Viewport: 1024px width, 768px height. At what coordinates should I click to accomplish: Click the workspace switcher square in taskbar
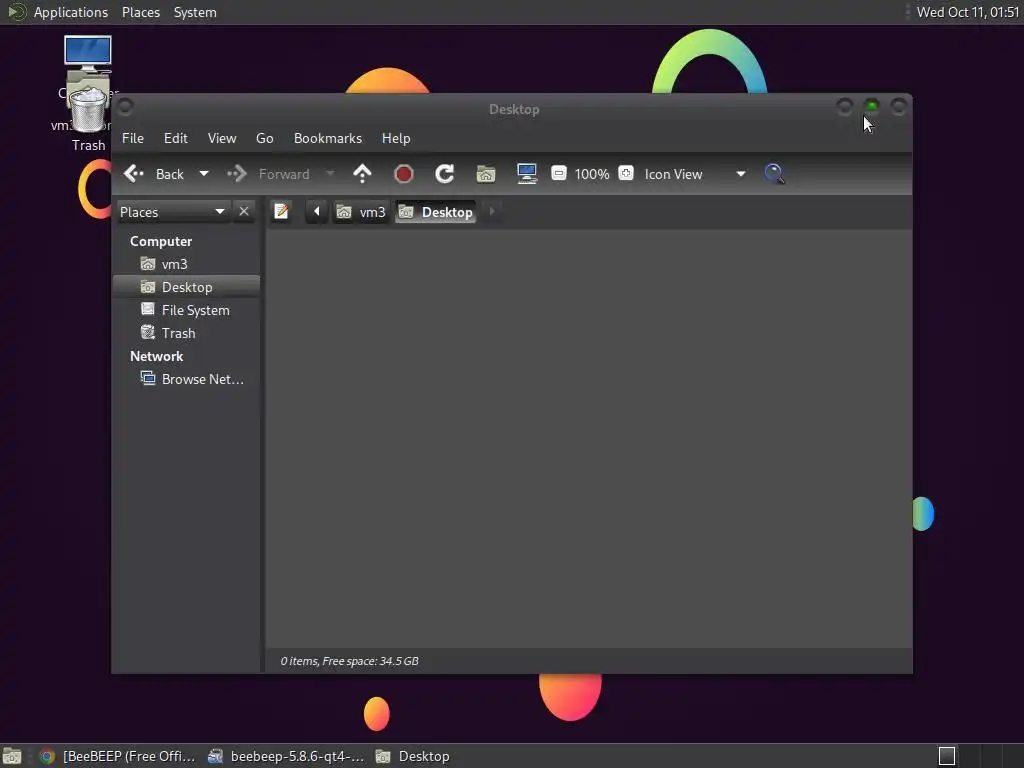tap(947, 756)
